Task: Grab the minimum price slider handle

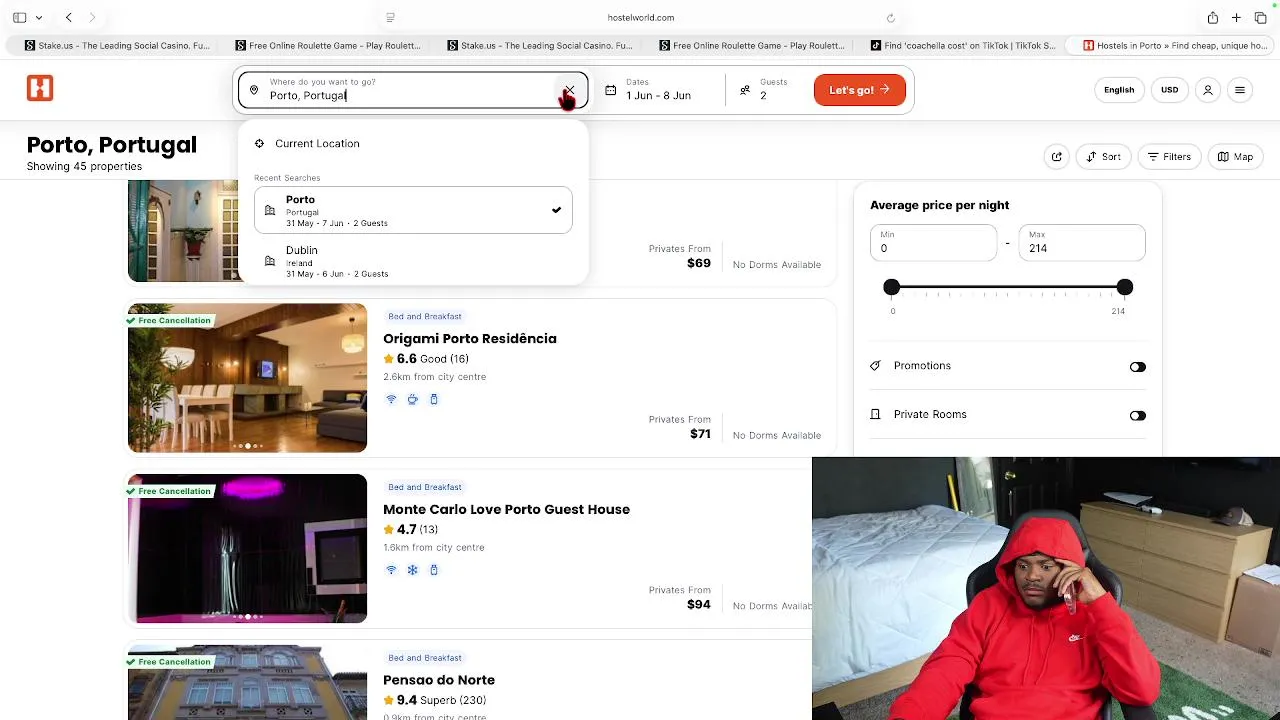Action: click(x=892, y=288)
